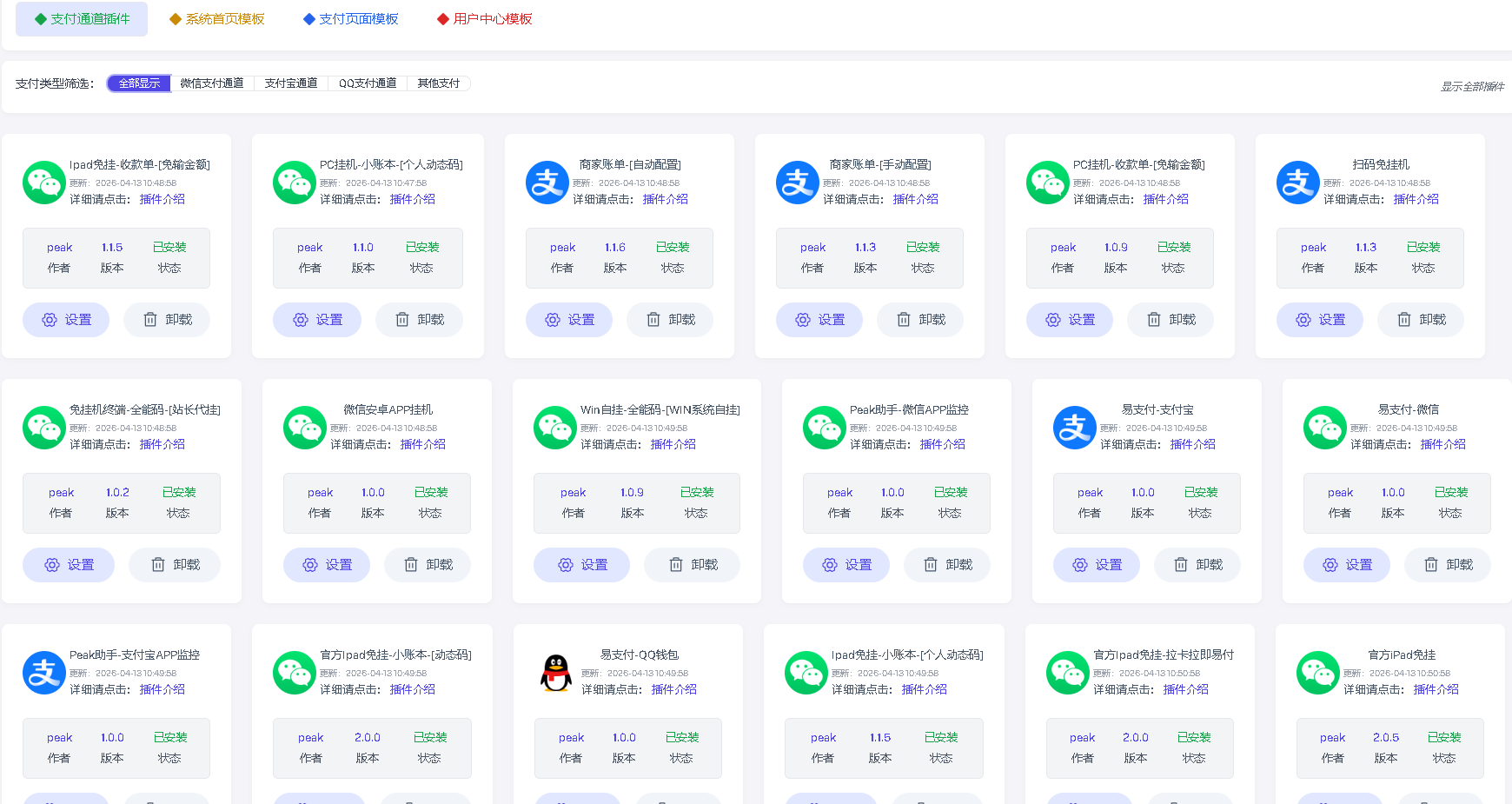1512x804 pixels.
Task: Select the 其他支付 filter
Action: point(439,83)
